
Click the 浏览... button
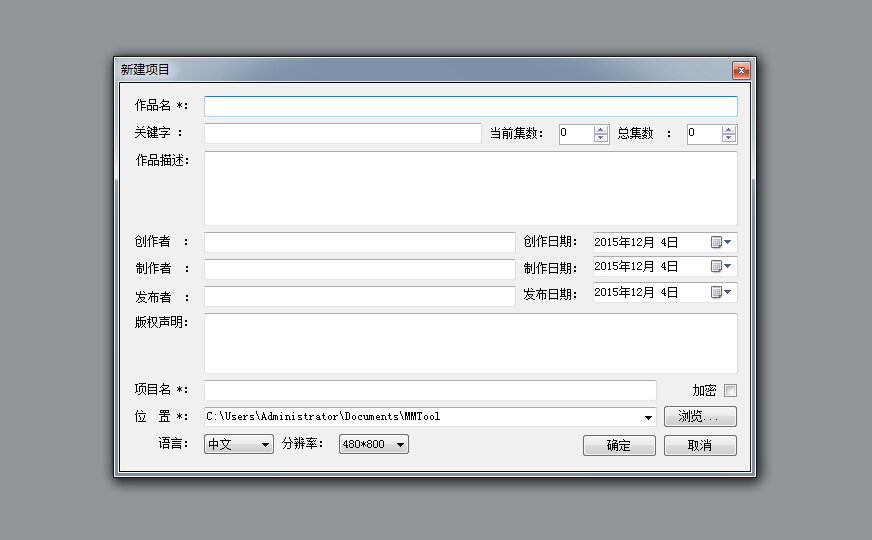(x=700, y=417)
